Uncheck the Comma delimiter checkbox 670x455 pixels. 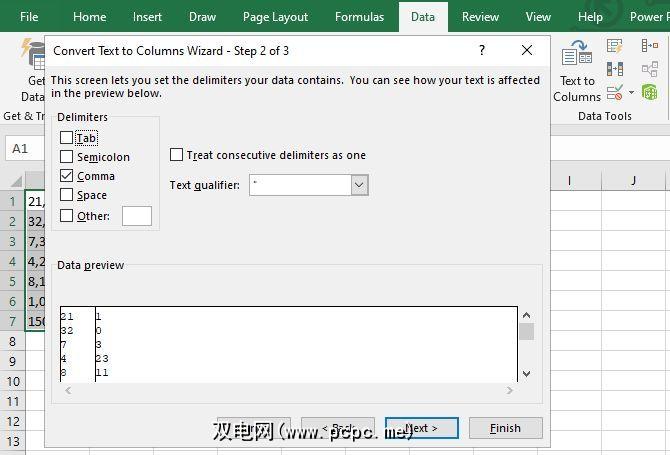66,176
